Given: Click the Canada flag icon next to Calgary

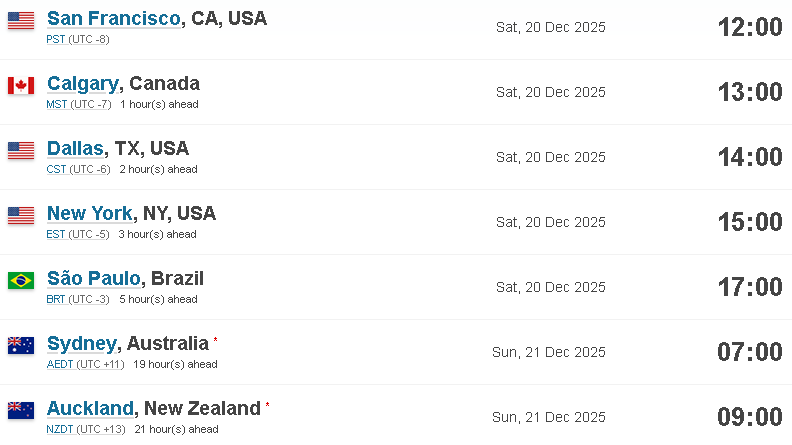Looking at the screenshot, I should (x=21, y=86).
